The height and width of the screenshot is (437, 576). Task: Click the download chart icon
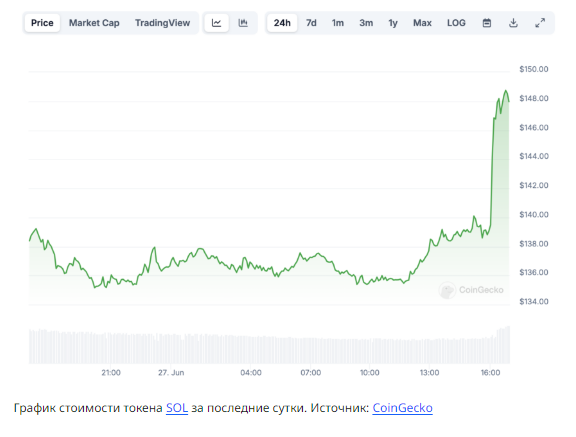click(513, 23)
